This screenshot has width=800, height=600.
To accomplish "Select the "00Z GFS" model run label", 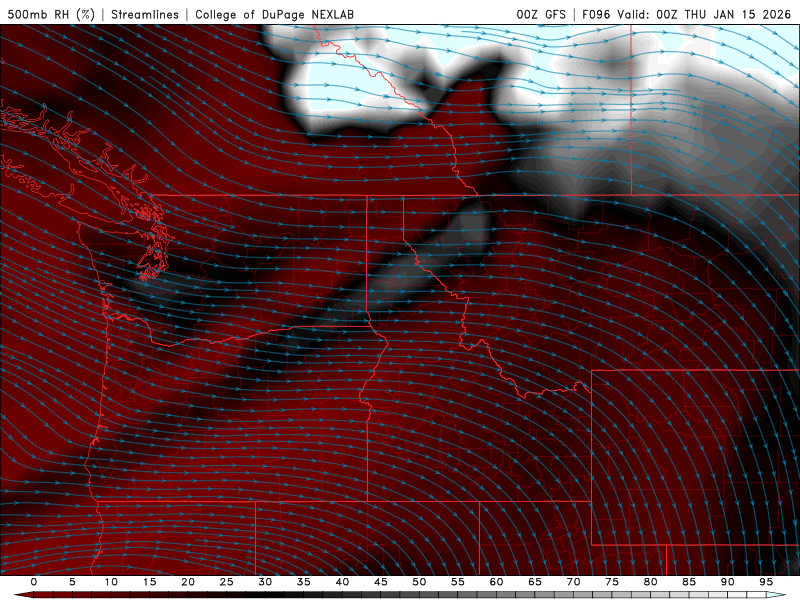I will pos(541,14).
